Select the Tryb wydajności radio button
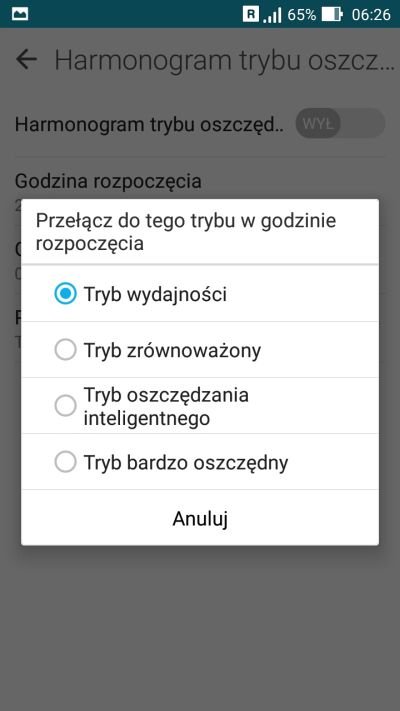Viewport: 400px width, 711px height. click(65, 294)
